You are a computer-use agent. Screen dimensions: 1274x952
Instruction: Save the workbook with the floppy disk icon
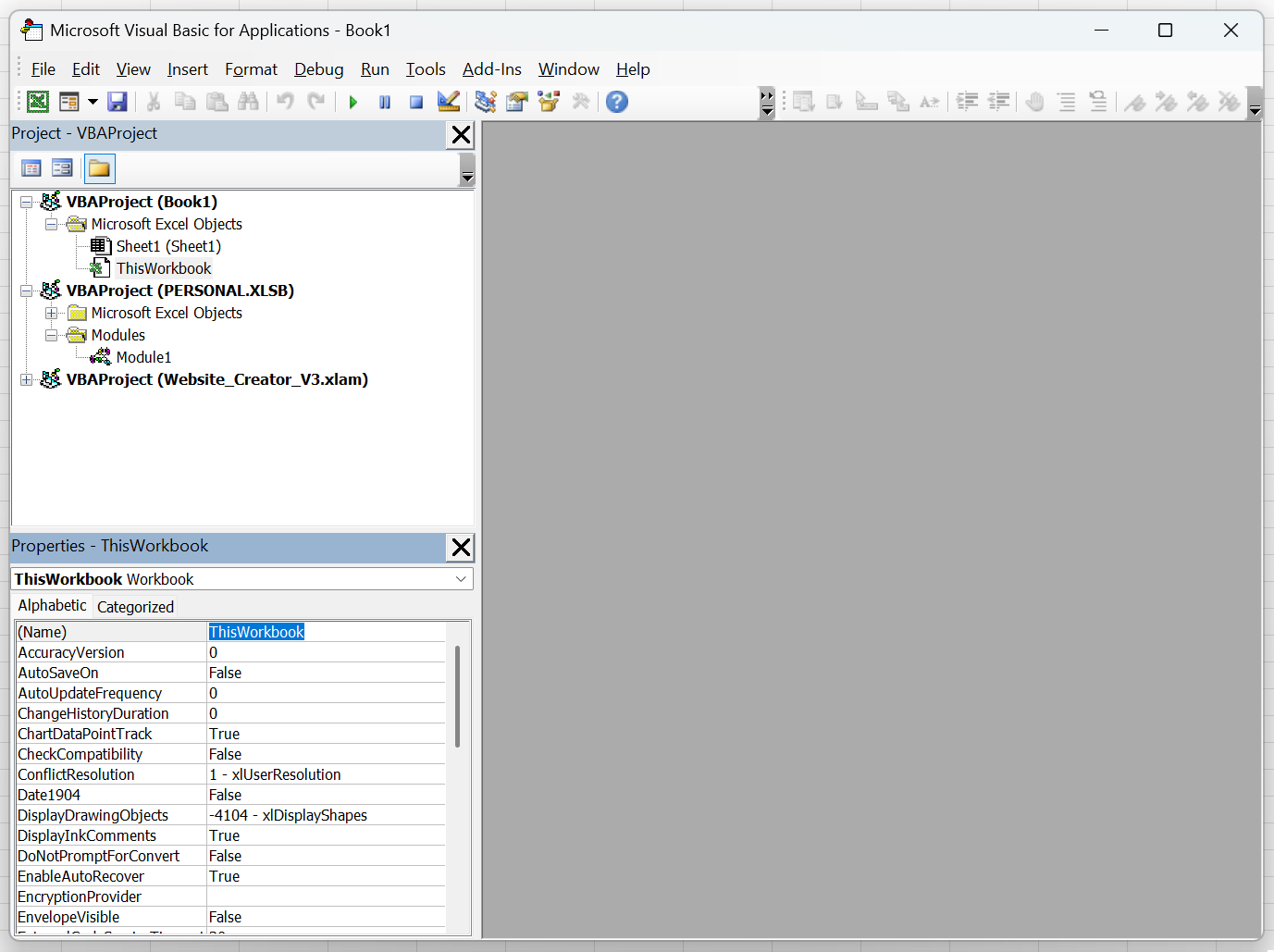[118, 102]
